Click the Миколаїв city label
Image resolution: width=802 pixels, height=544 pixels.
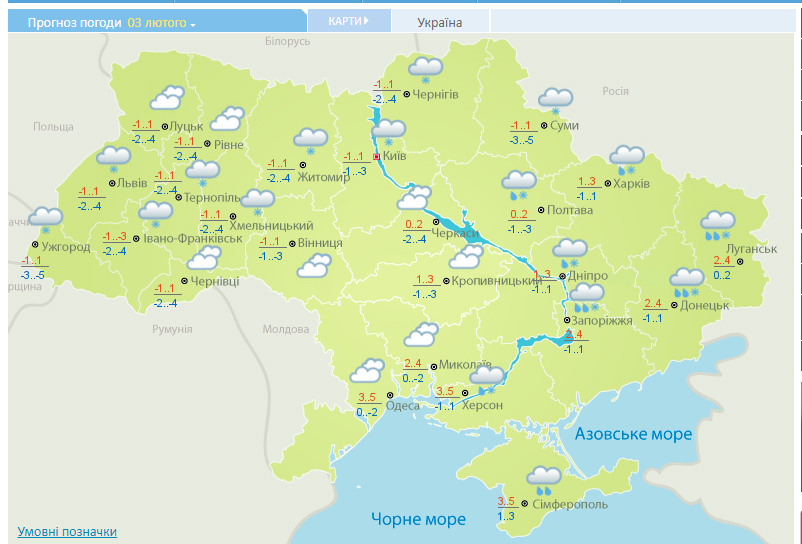tap(464, 365)
